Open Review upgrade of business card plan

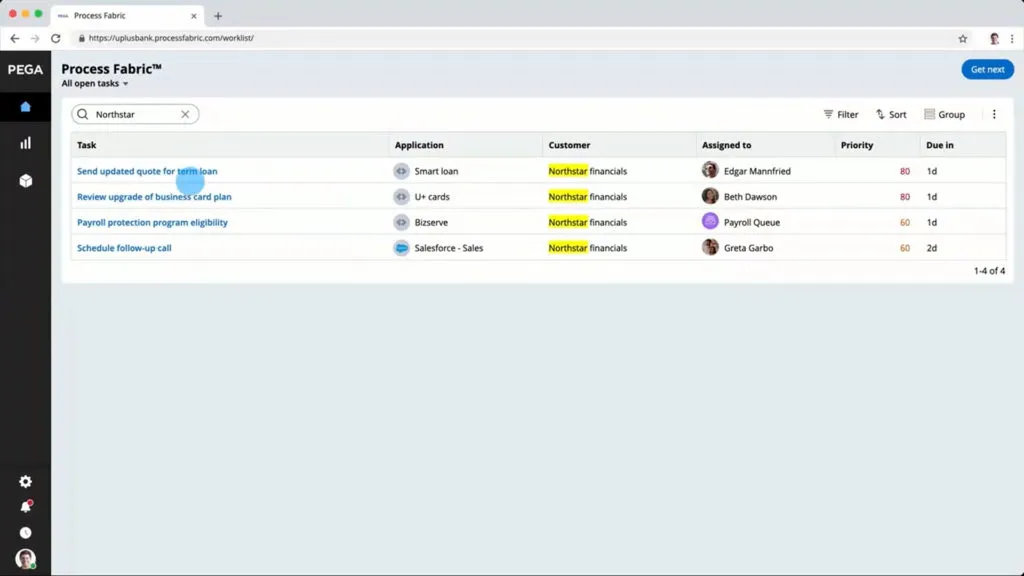click(154, 197)
